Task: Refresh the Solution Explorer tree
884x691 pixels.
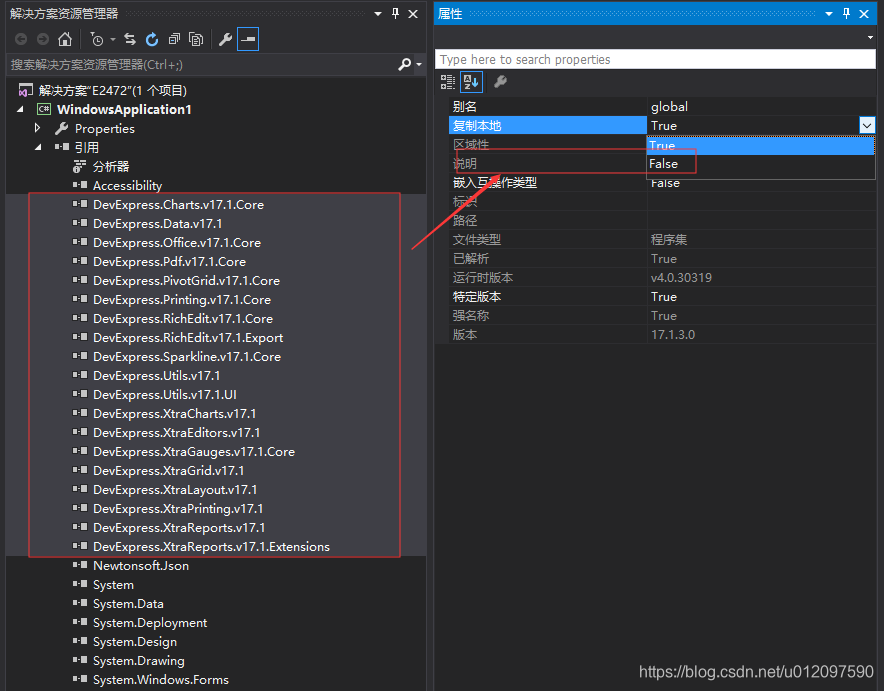Action: tap(152, 39)
